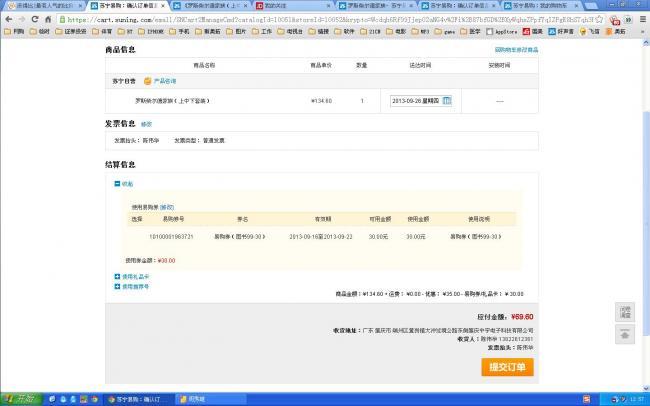Viewport: 650px width, 406px height.
Task: Click coupon number 10100001963721
Action: pyautogui.click(x=171, y=237)
